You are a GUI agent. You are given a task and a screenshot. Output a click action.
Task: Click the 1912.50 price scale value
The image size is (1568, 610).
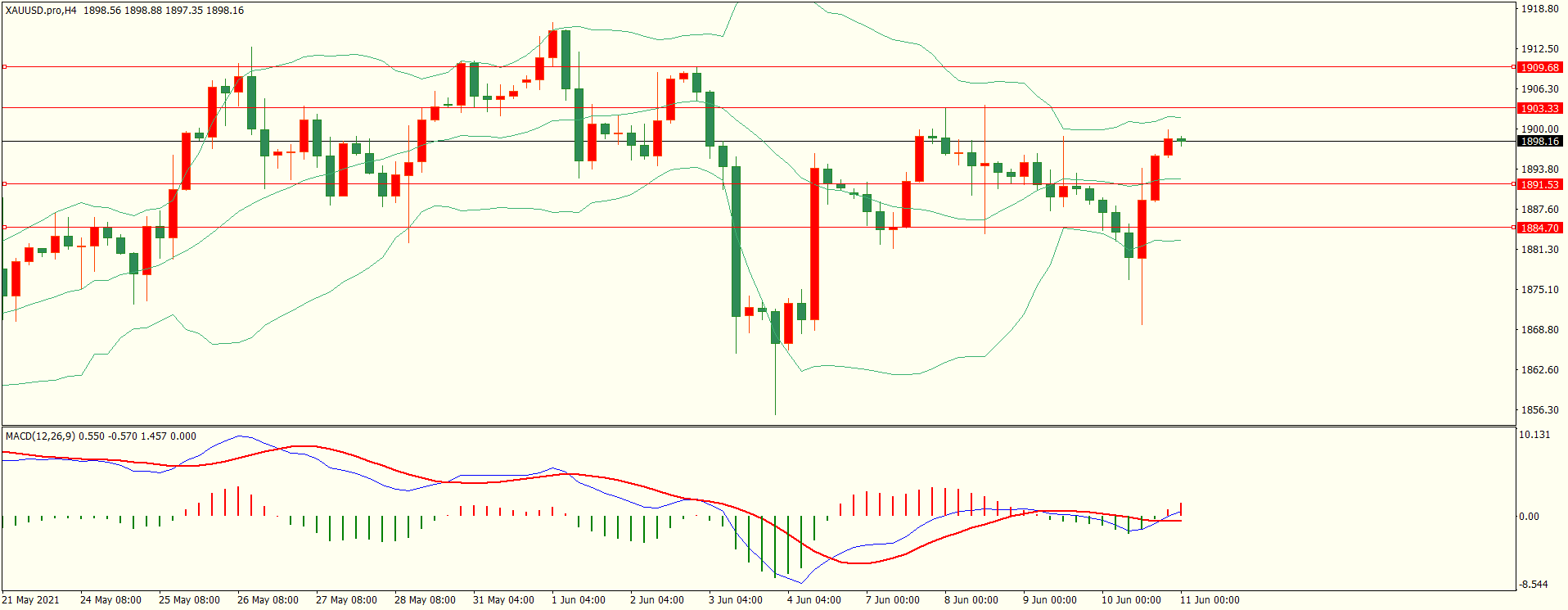[x=1539, y=49]
